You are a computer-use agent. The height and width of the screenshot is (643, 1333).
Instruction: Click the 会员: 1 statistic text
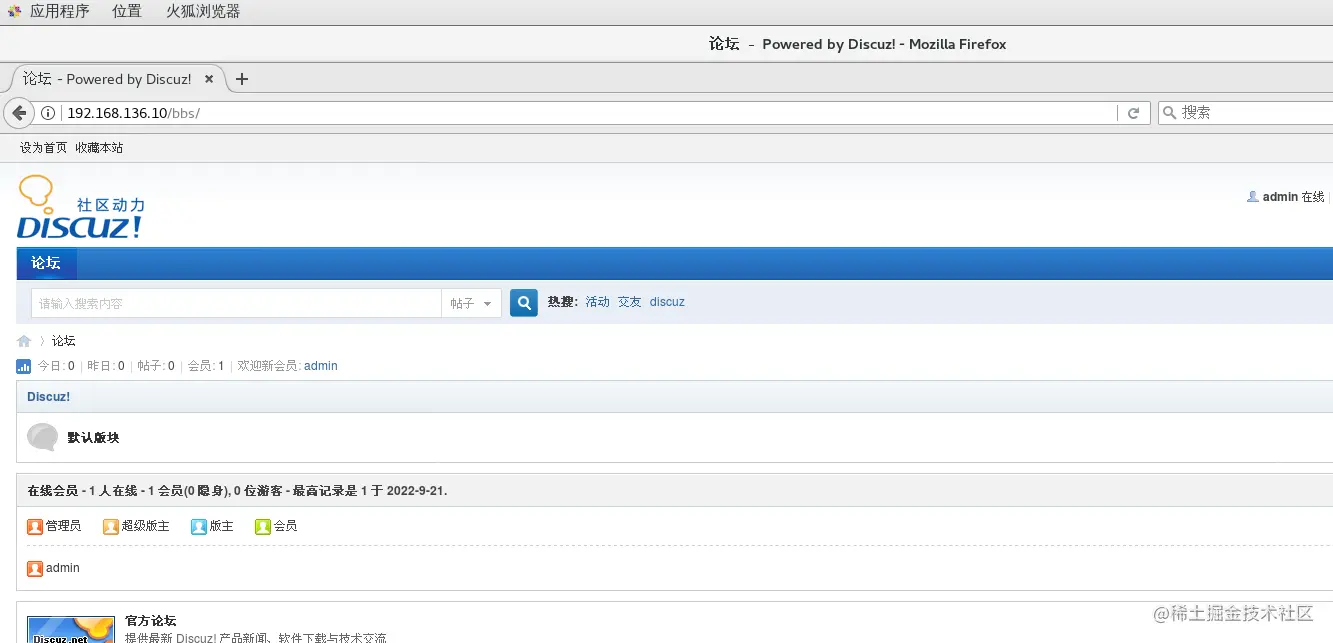click(206, 366)
